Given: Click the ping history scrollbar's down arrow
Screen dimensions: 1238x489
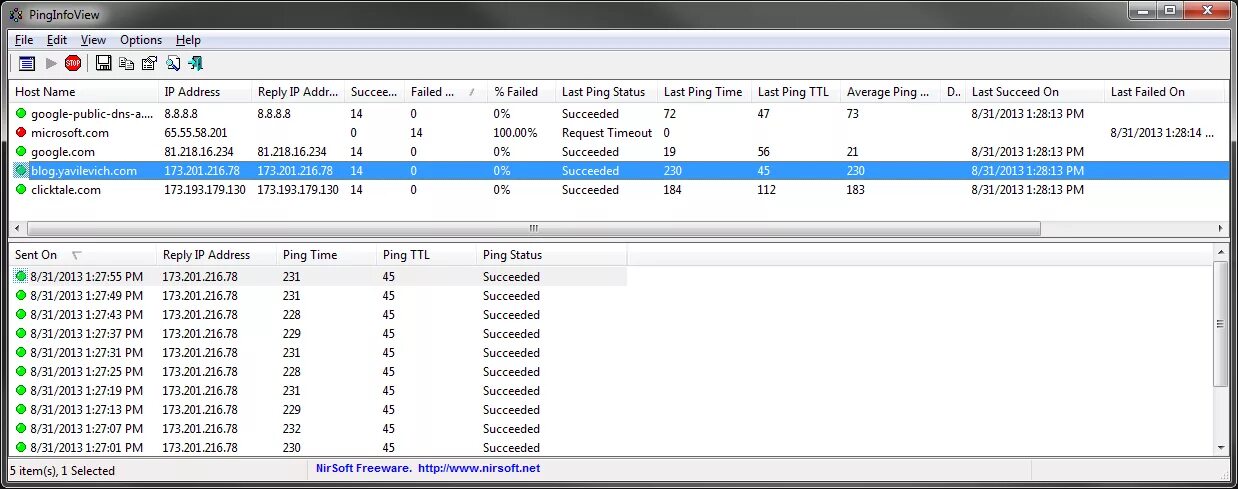Looking at the screenshot, I should (1221, 448).
